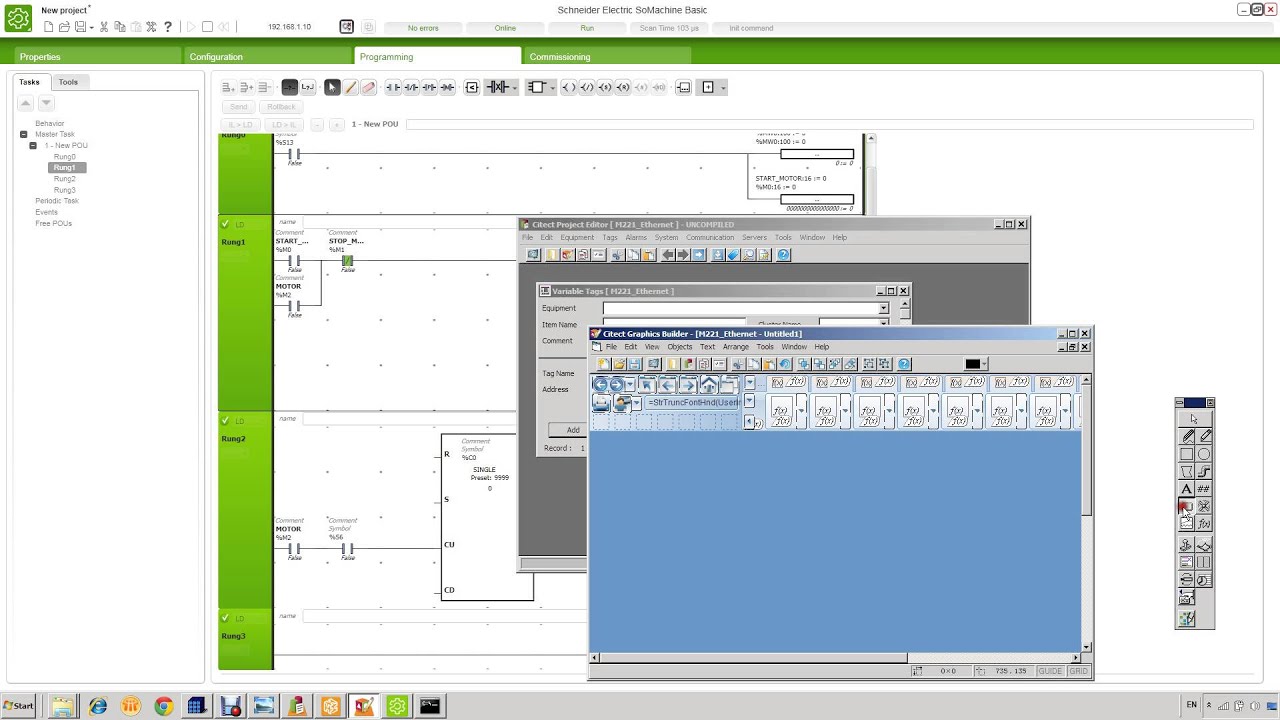Select Rung2 in the task tree

coord(65,179)
